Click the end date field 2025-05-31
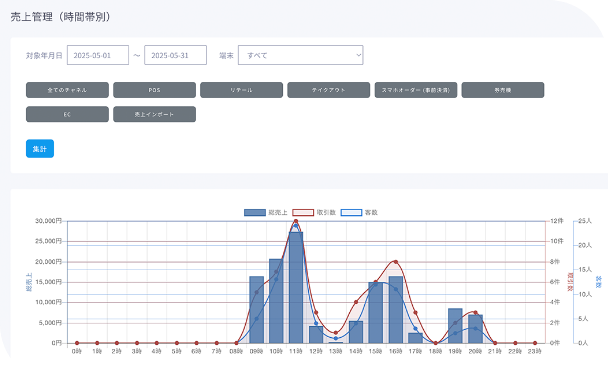Viewport: 608px width, 384px height. (175, 55)
